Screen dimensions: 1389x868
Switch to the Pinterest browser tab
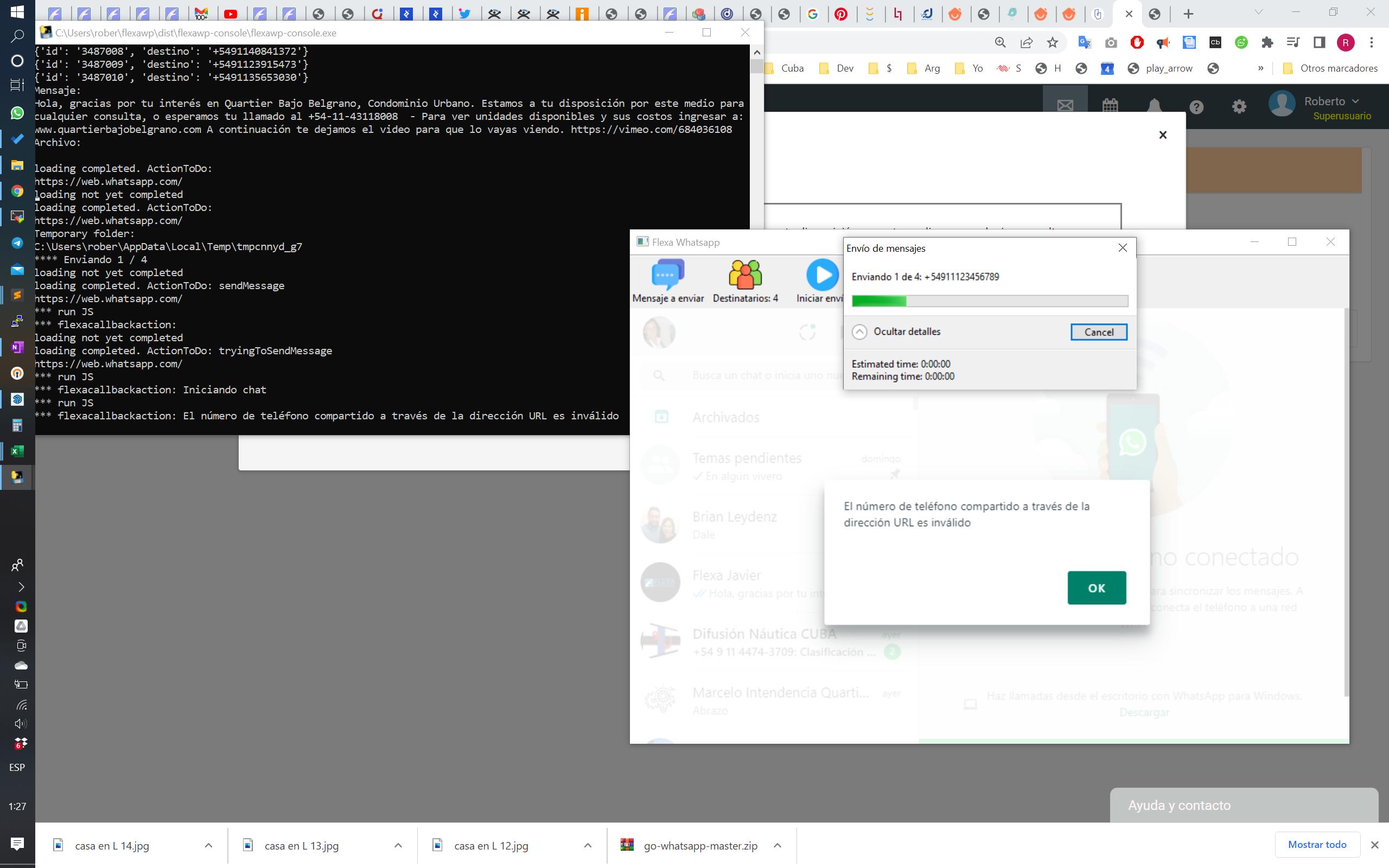[841, 14]
